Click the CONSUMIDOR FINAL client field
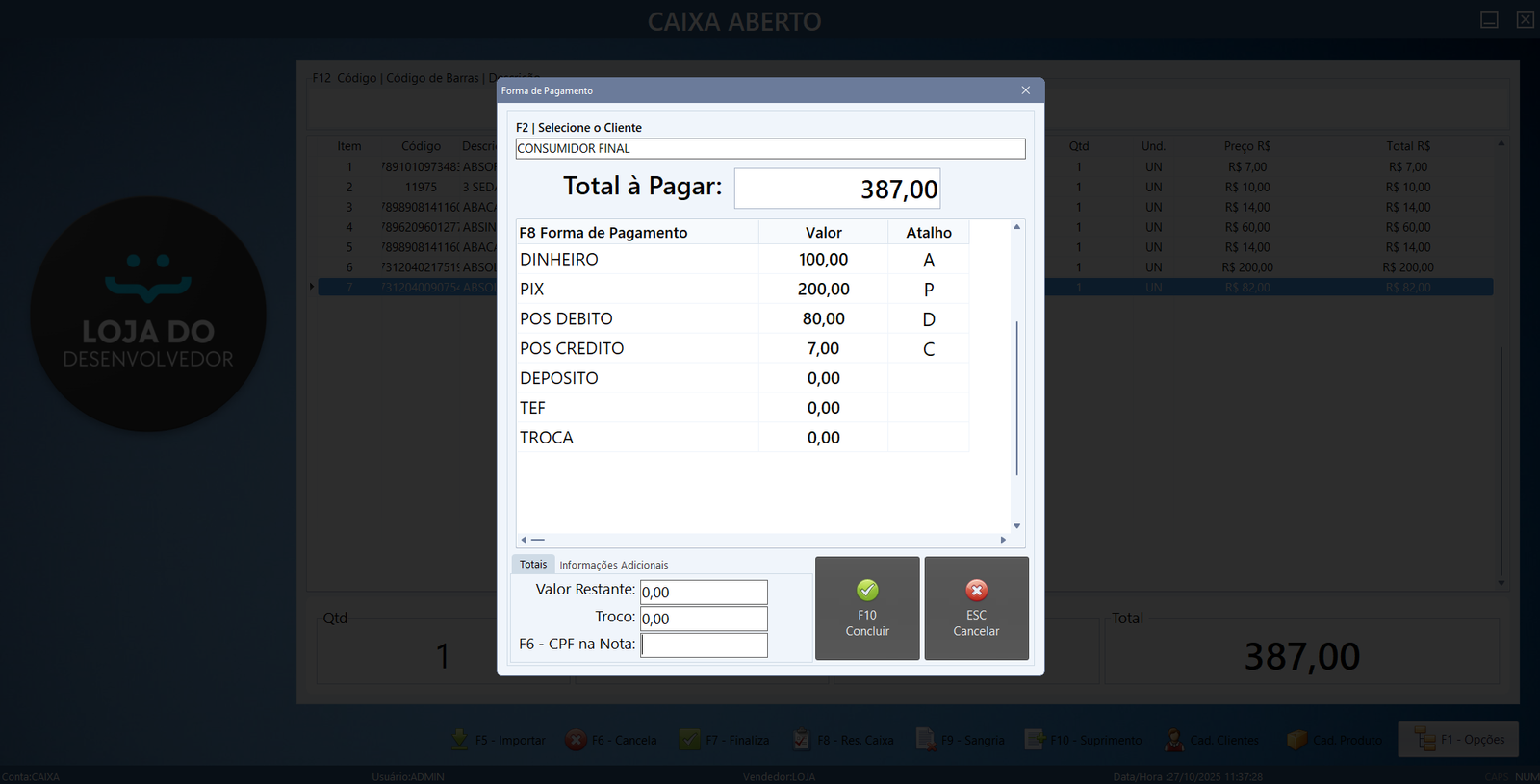 (x=770, y=148)
